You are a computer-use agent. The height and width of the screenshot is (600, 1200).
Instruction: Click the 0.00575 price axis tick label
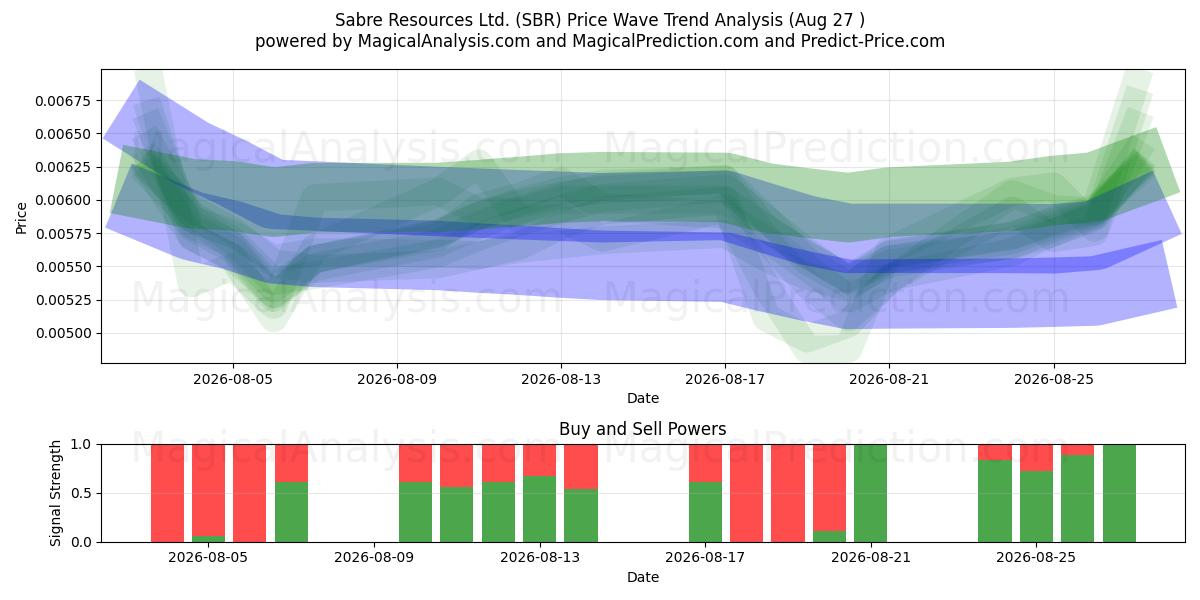coord(65,234)
